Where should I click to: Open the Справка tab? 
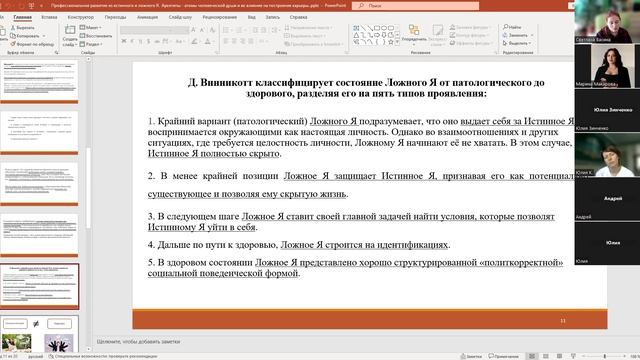point(298,17)
